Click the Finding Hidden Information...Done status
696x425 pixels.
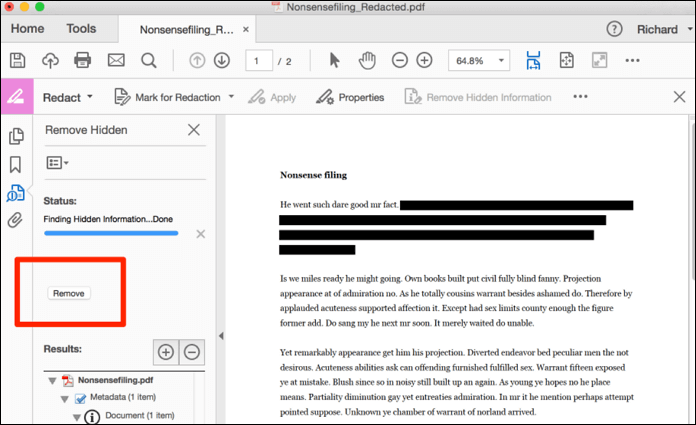point(108,219)
